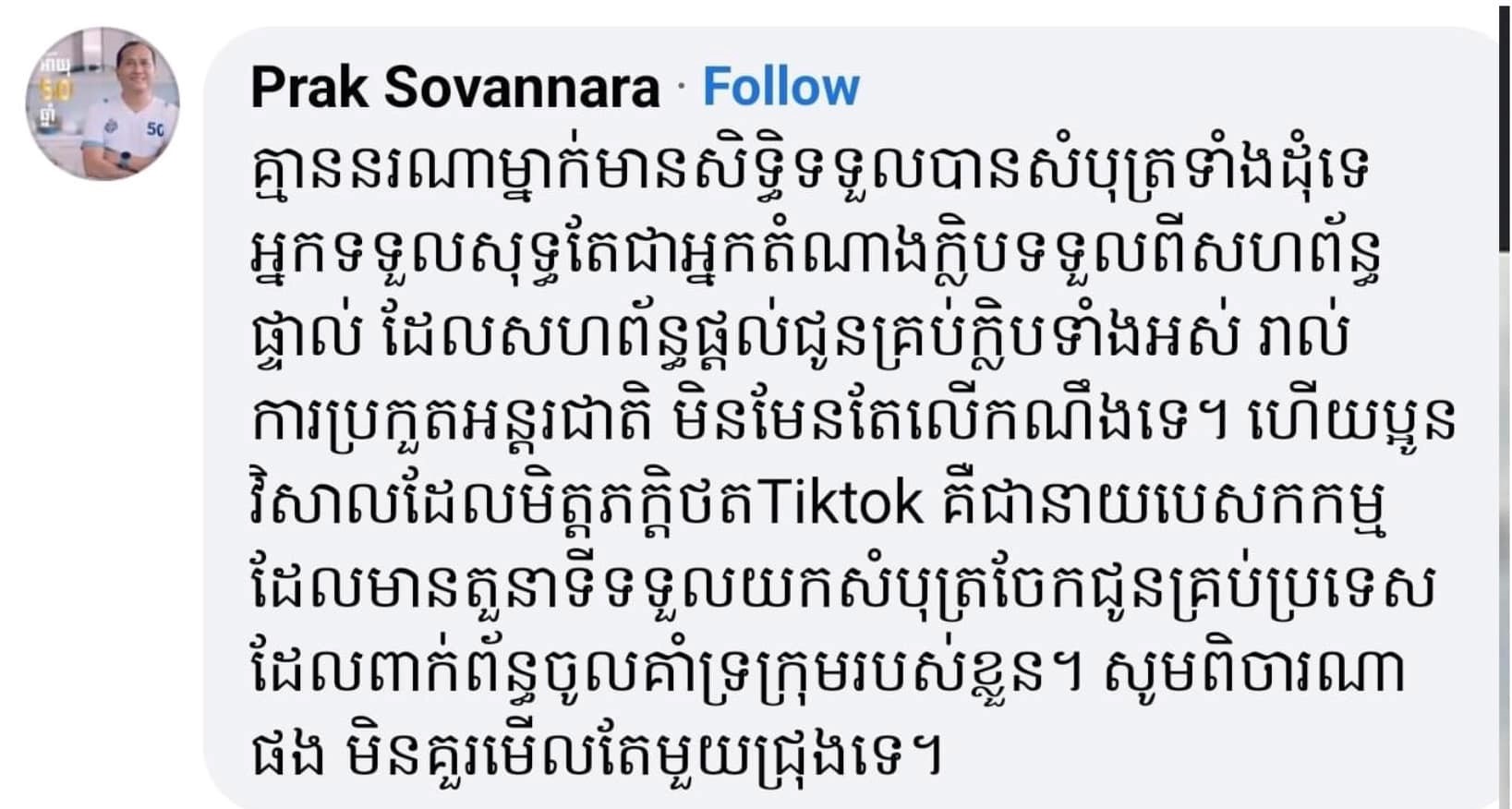Open Prak Sovannara's profile picture
This screenshot has width=1512, height=809.
pyautogui.click(x=103, y=103)
